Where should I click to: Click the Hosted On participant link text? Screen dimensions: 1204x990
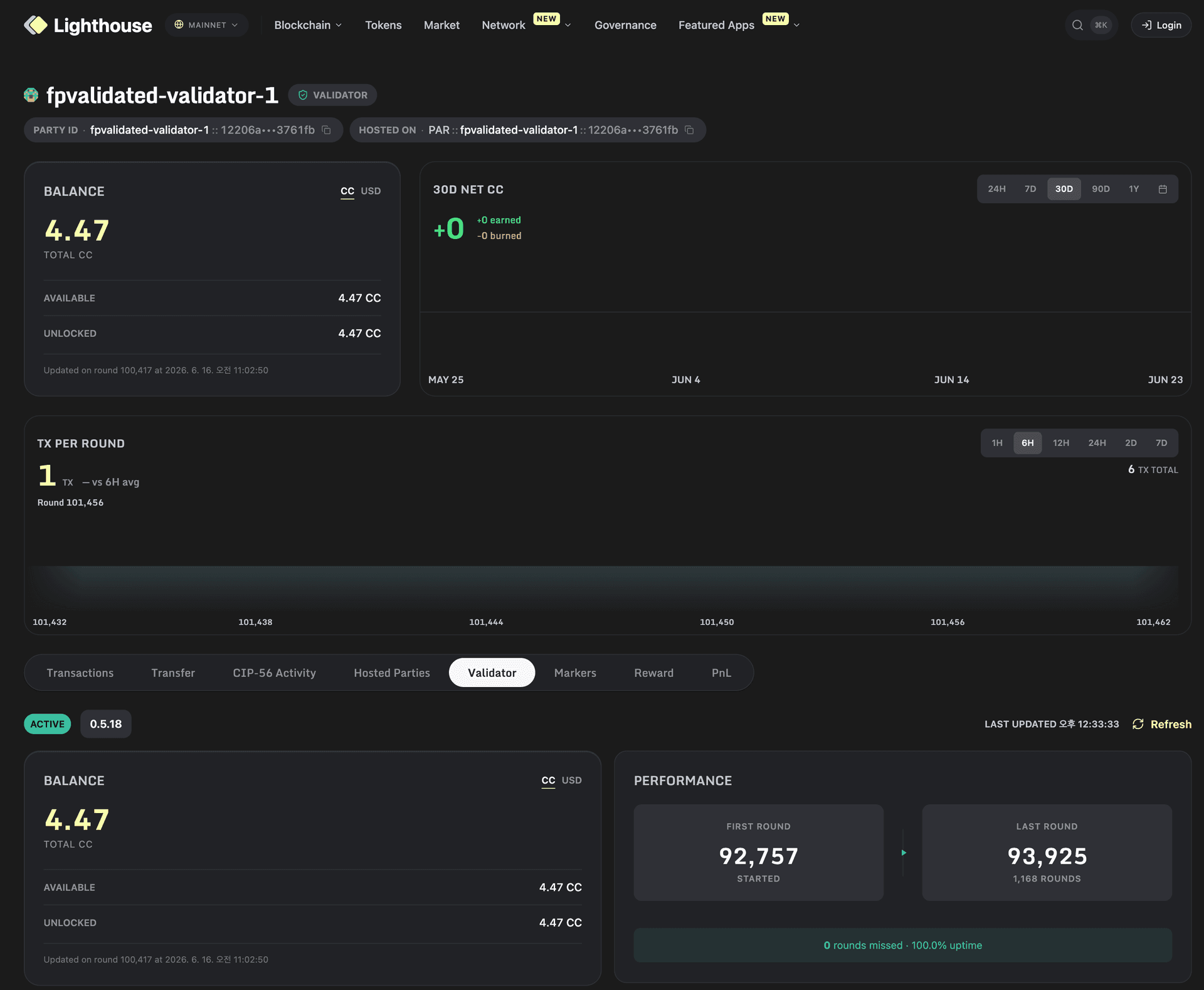click(x=553, y=130)
